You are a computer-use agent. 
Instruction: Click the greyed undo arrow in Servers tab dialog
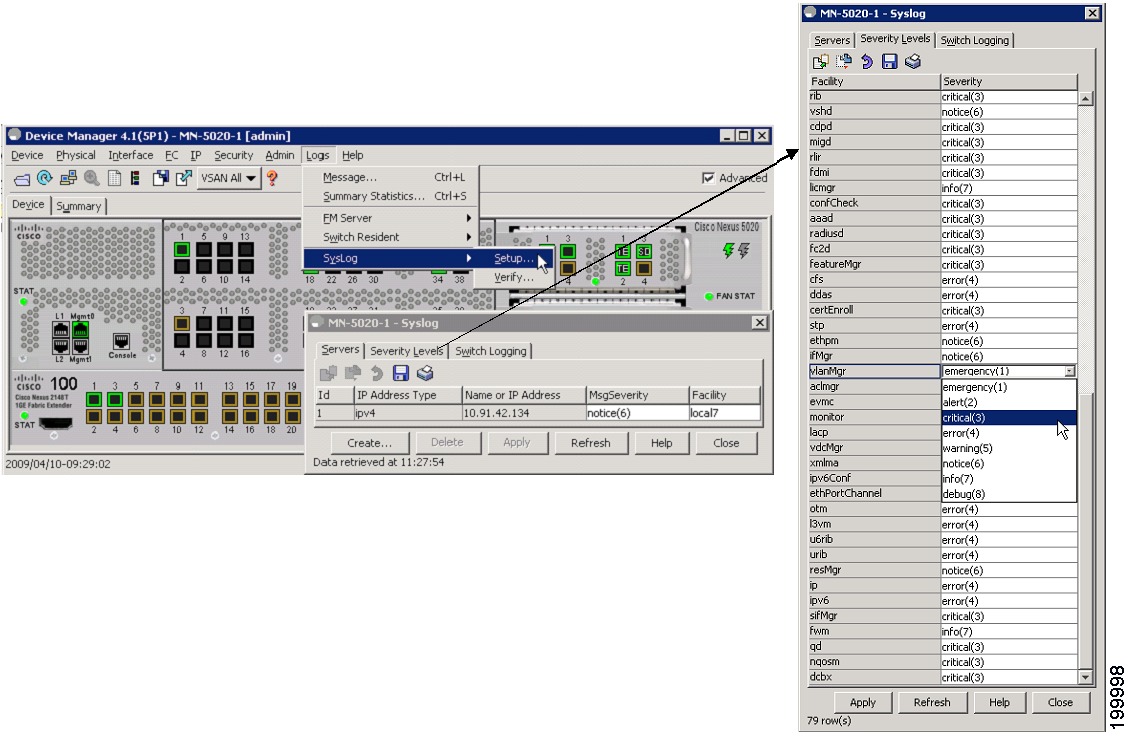click(376, 373)
